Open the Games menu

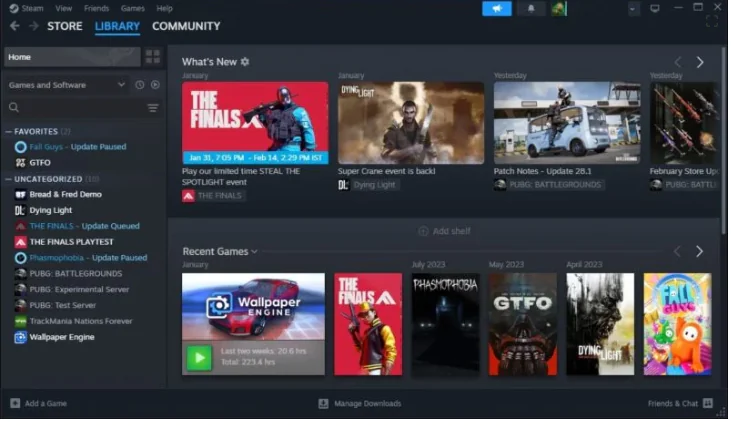click(132, 8)
